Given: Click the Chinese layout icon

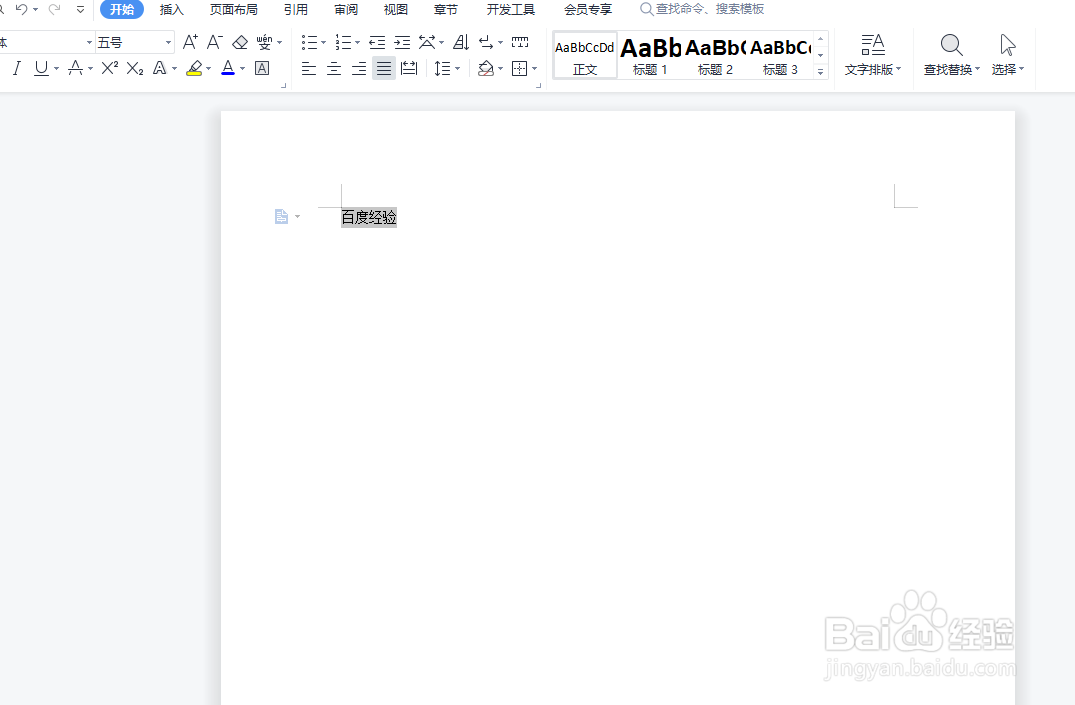Looking at the screenshot, I should 427,43.
